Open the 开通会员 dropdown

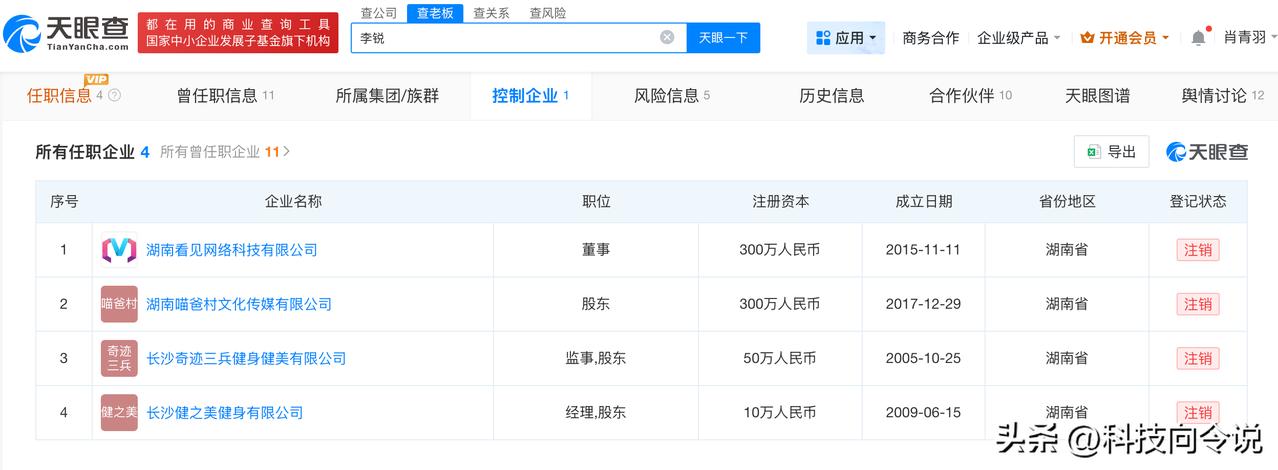tap(1124, 38)
